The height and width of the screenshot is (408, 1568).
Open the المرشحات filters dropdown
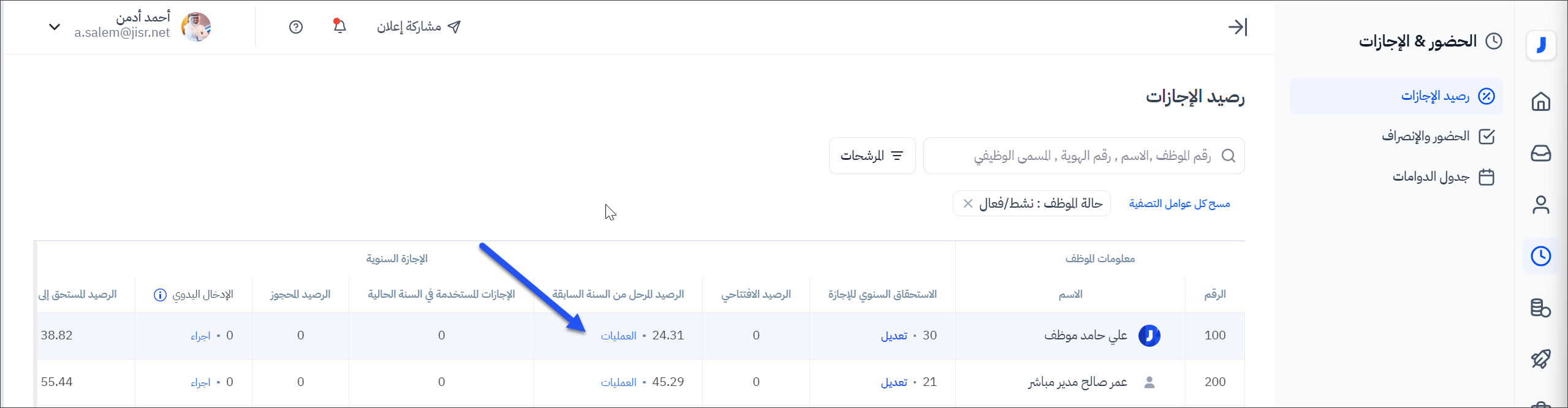[x=872, y=156]
